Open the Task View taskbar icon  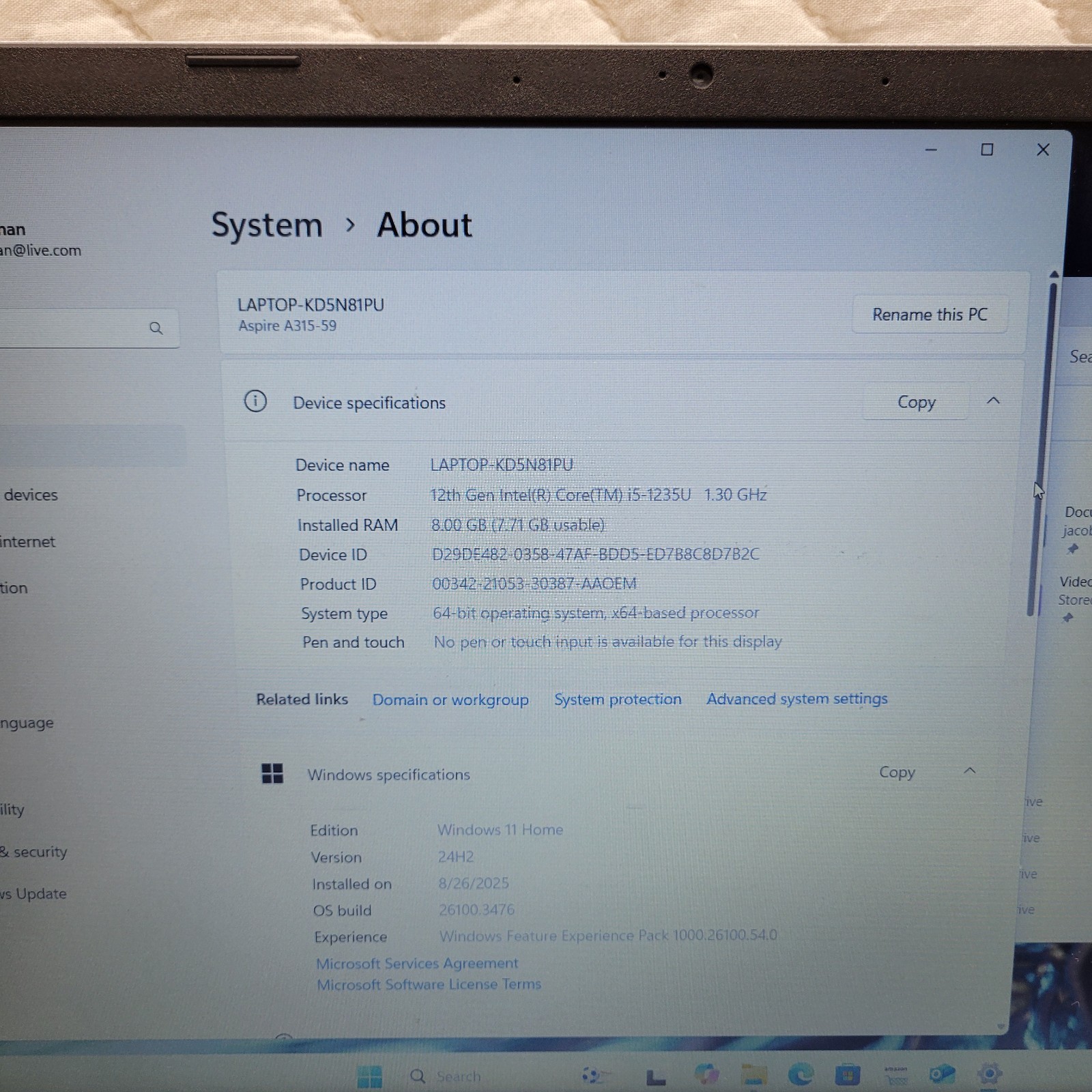click(656, 1077)
